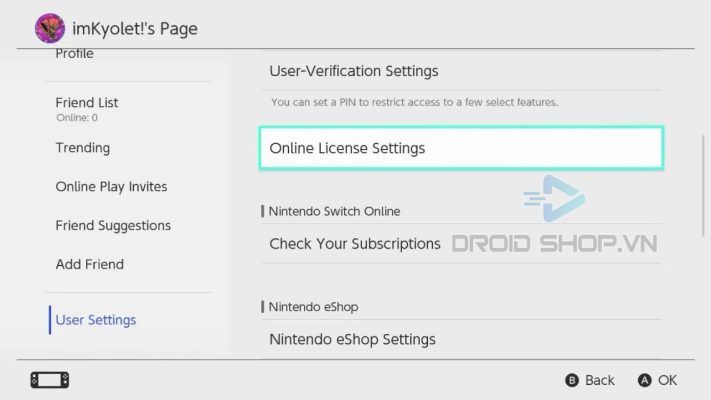Open the Friend List
Image resolution: width=711 pixels, height=400 pixels.
point(87,103)
